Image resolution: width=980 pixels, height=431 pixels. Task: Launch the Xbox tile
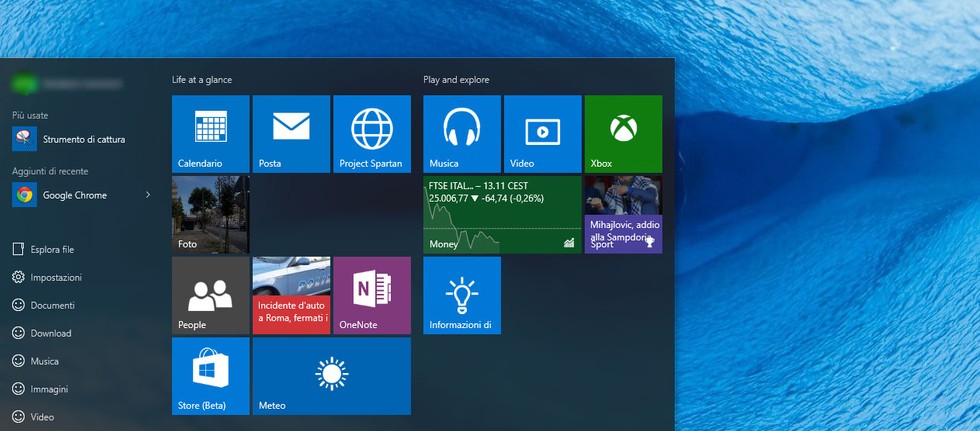pos(623,134)
